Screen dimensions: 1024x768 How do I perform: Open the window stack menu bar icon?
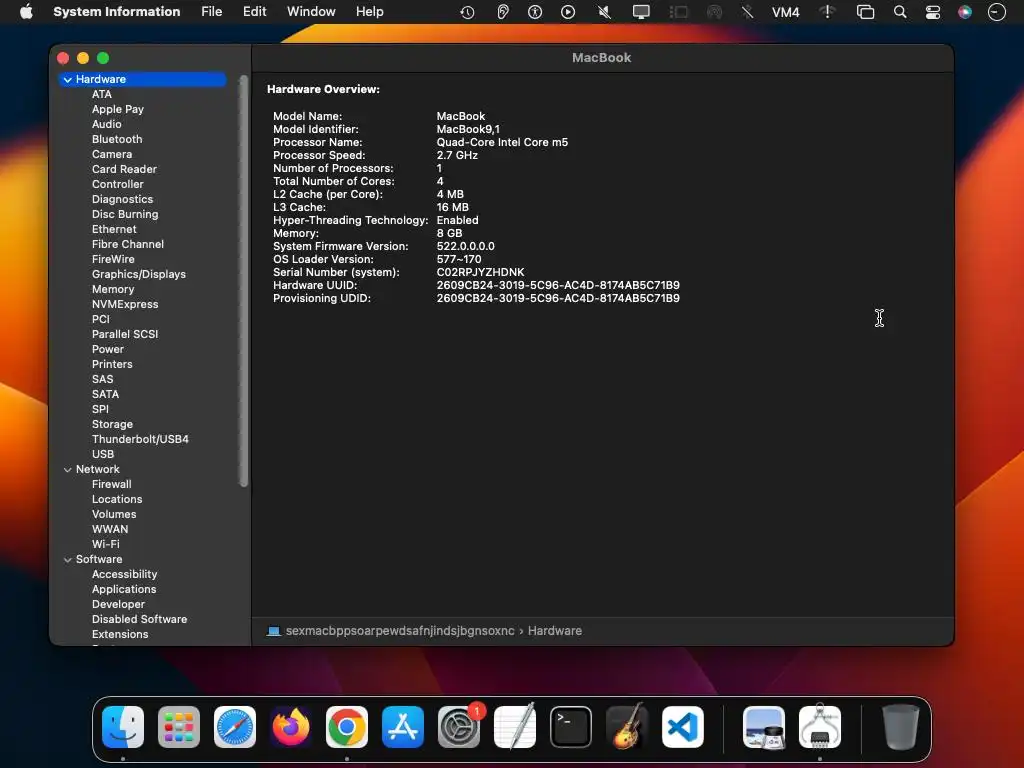(x=865, y=12)
